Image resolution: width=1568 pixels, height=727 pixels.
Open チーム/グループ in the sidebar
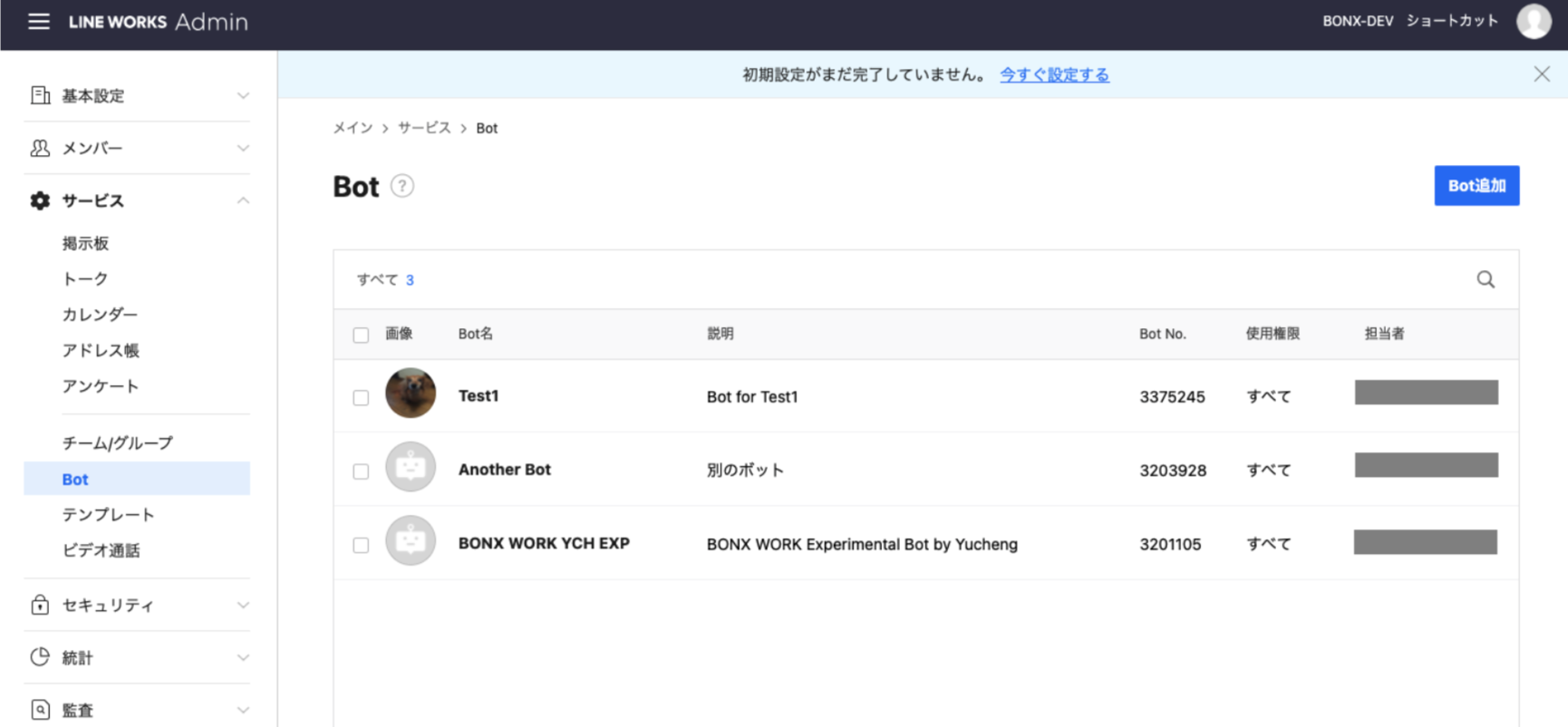[x=117, y=442]
